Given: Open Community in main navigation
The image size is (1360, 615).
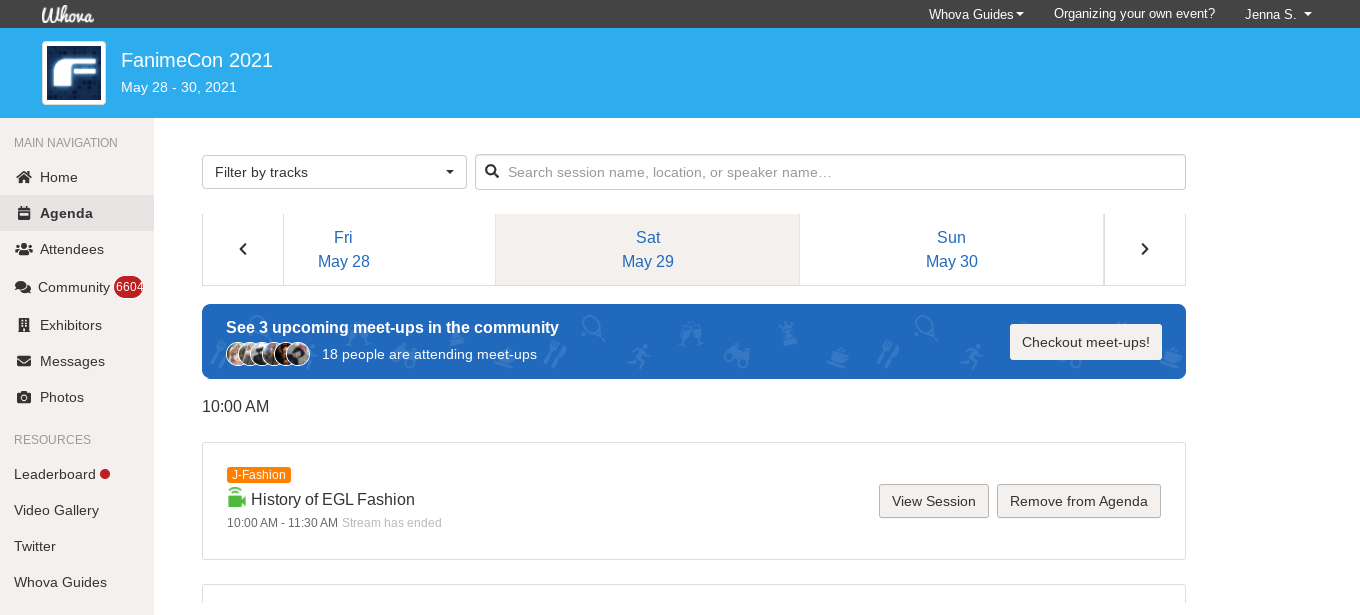Looking at the screenshot, I should click(x=77, y=287).
